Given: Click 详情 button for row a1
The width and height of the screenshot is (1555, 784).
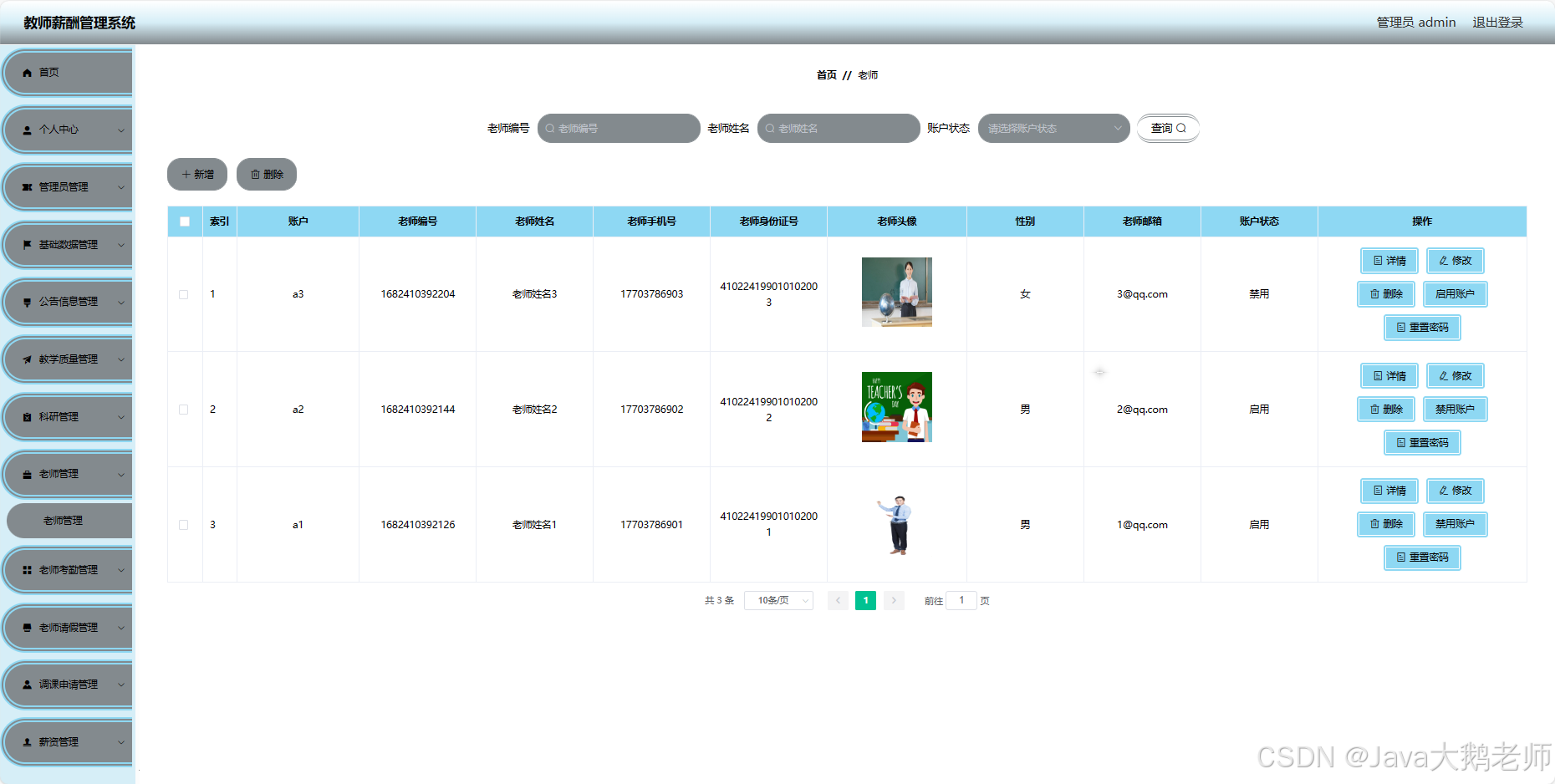Looking at the screenshot, I should pyautogui.click(x=1389, y=491).
